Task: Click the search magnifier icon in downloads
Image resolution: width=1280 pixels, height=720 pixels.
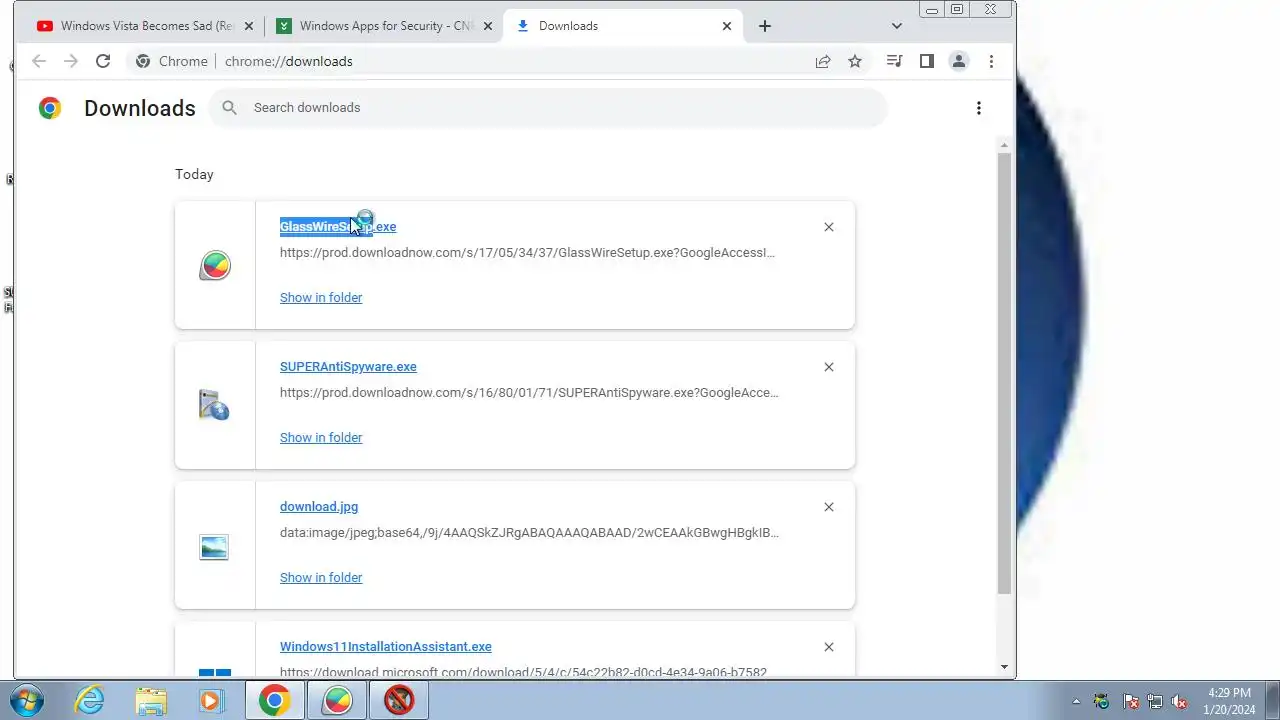Action: pos(230,108)
